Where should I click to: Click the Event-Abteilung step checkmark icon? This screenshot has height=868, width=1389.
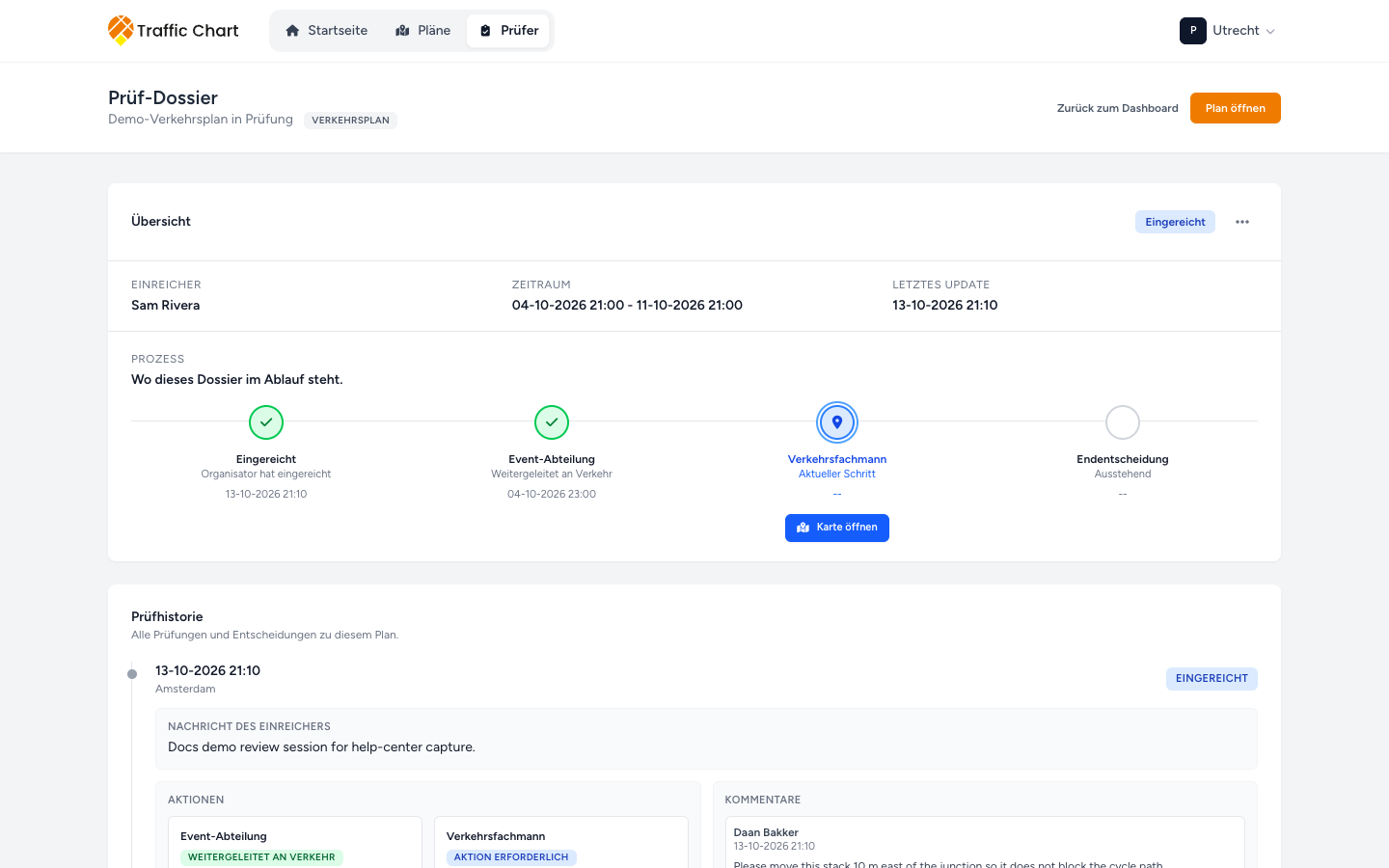coord(552,422)
